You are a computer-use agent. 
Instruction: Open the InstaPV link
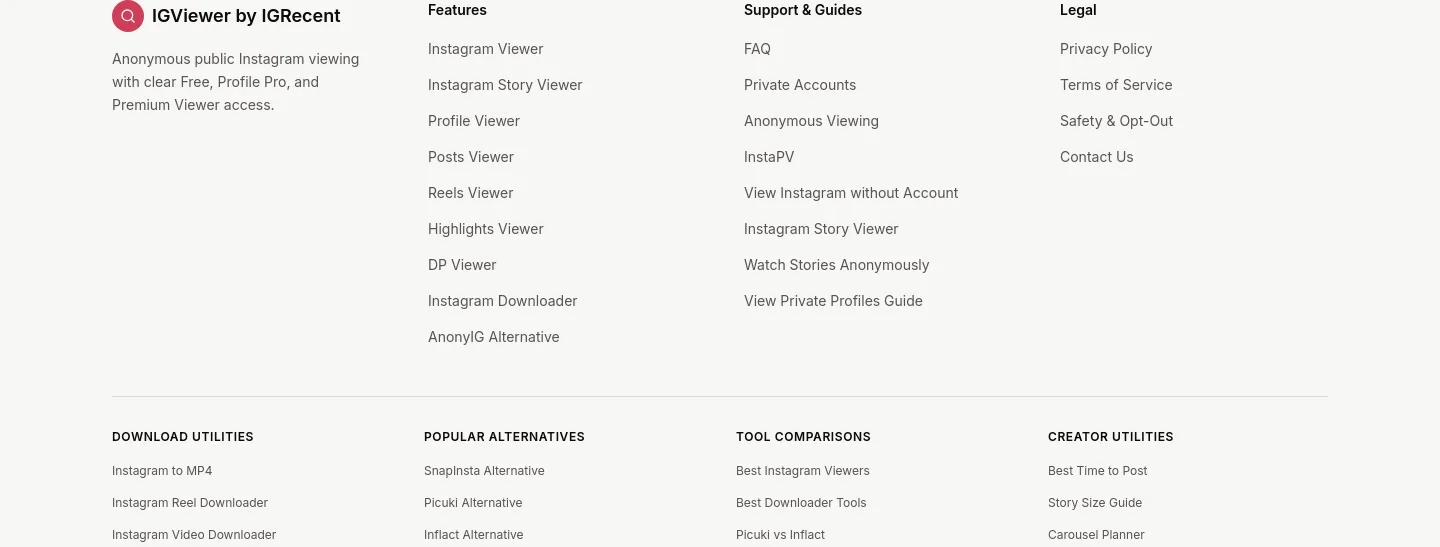pyautogui.click(x=769, y=157)
